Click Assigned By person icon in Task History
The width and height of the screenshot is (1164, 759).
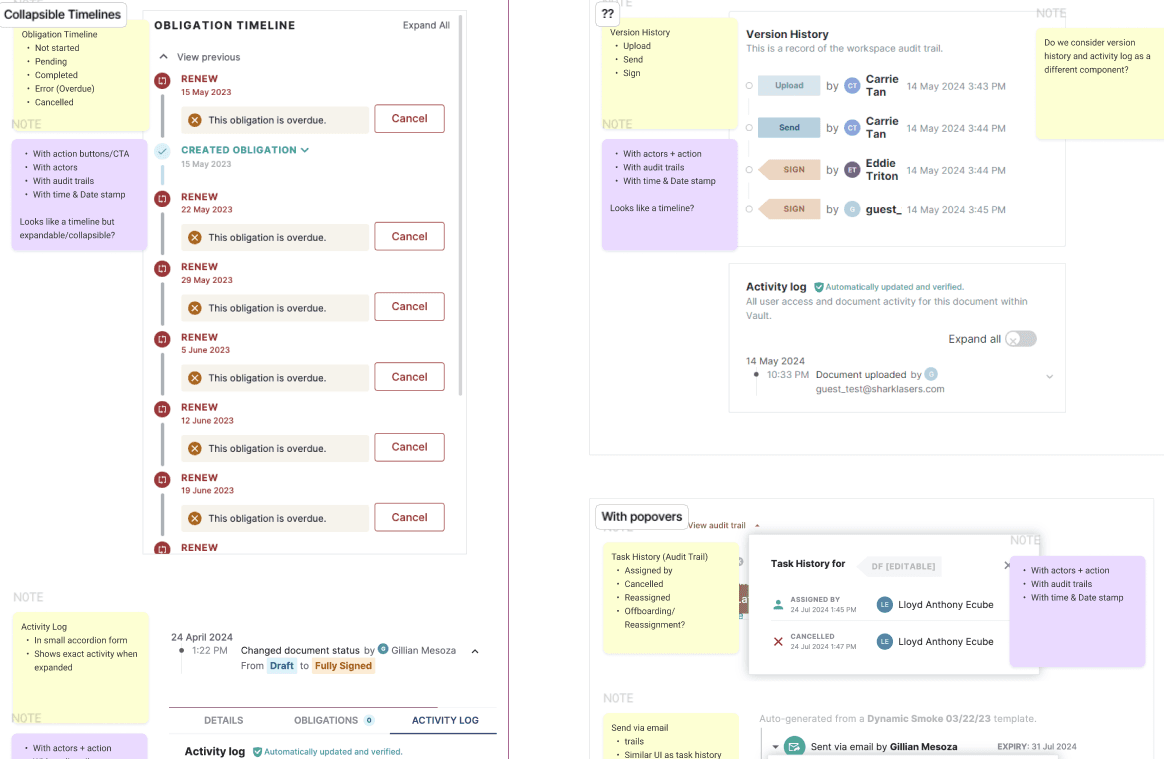click(778, 605)
